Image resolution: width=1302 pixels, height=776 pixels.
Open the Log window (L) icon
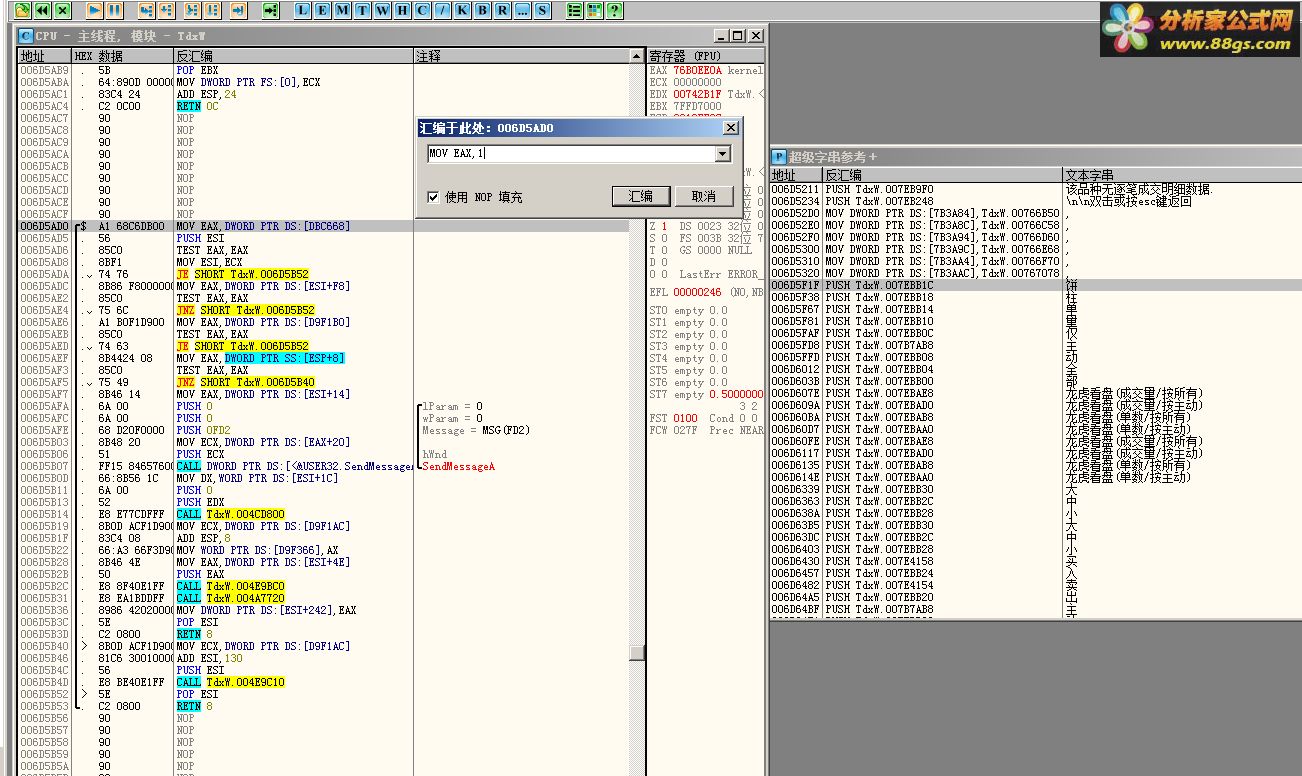click(304, 10)
